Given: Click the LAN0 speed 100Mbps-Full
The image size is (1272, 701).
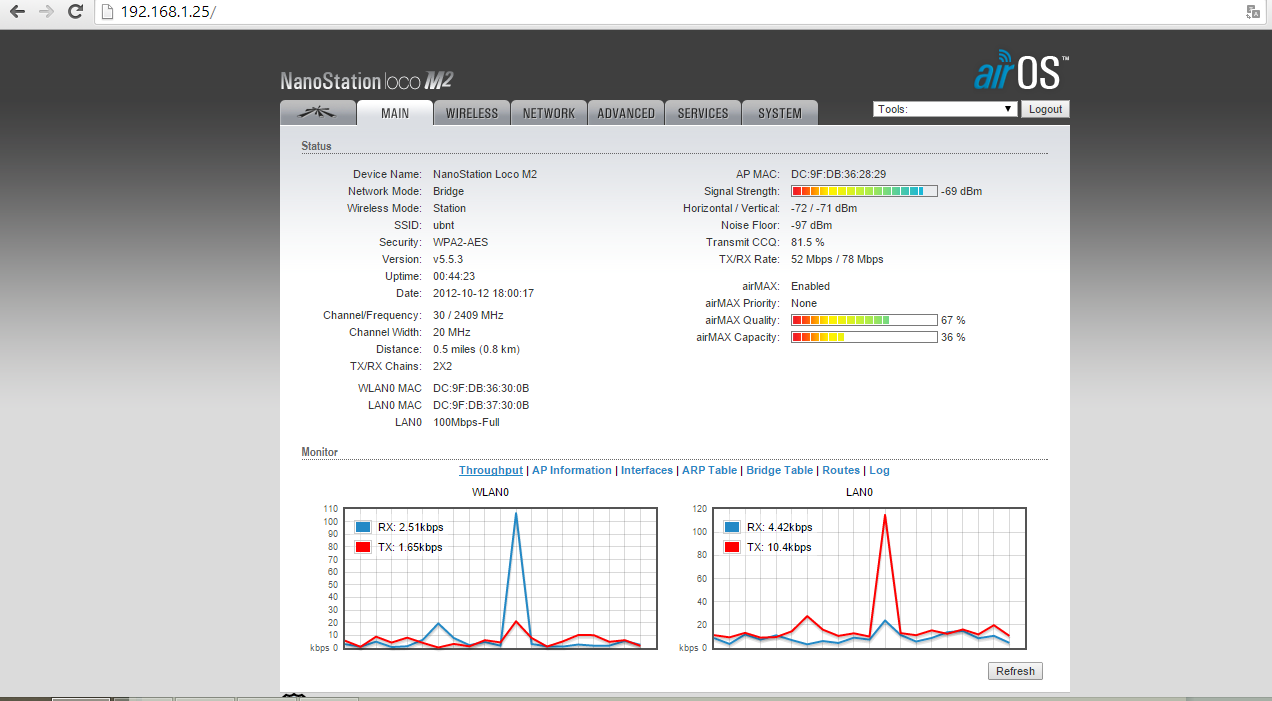Looking at the screenshot, I should [466, 422].
